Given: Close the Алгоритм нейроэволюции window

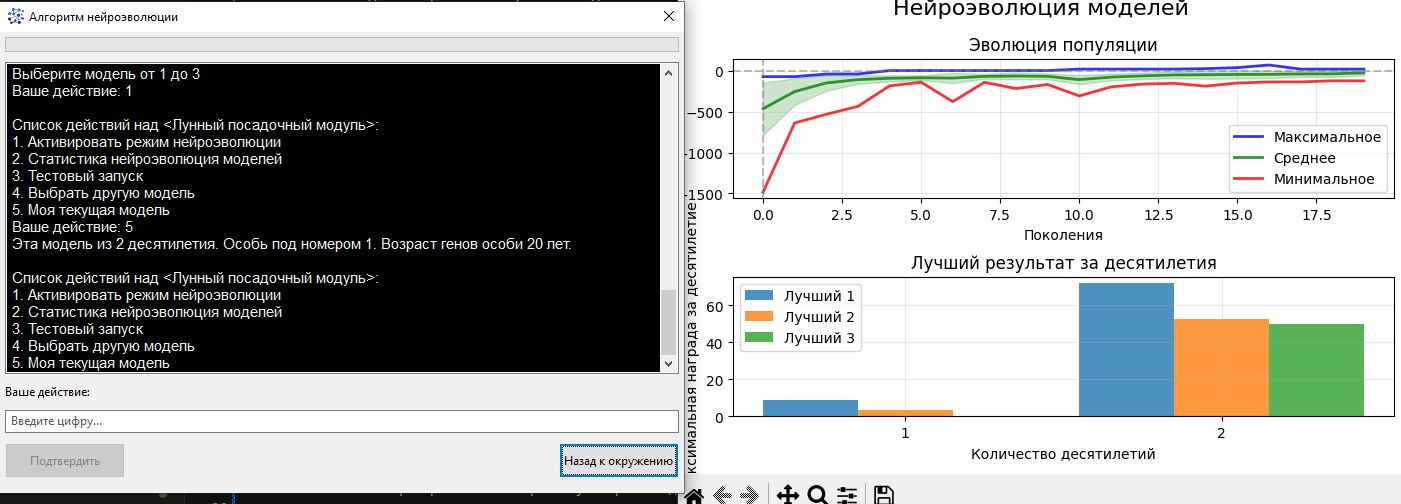Looking at the screenshot, I should [x=669, y=17].
